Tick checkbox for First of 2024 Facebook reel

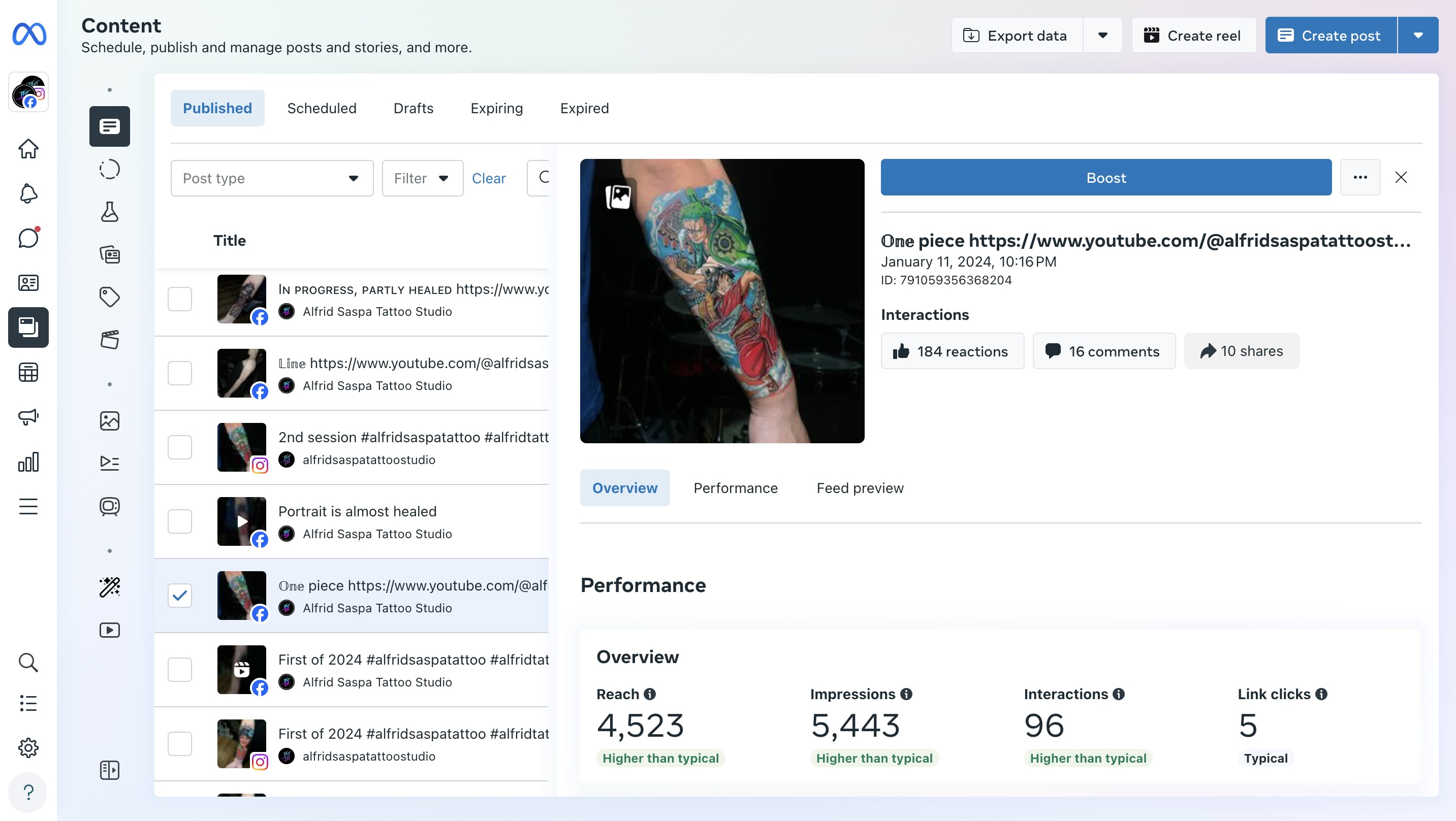coord(180,670)
